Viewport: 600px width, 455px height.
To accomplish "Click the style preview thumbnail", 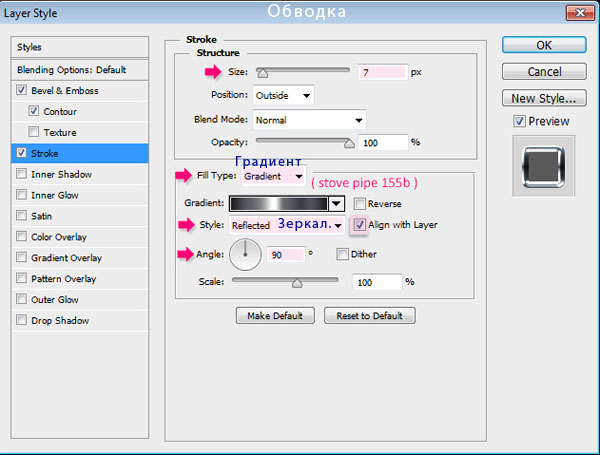I will (x=543, y=166).
